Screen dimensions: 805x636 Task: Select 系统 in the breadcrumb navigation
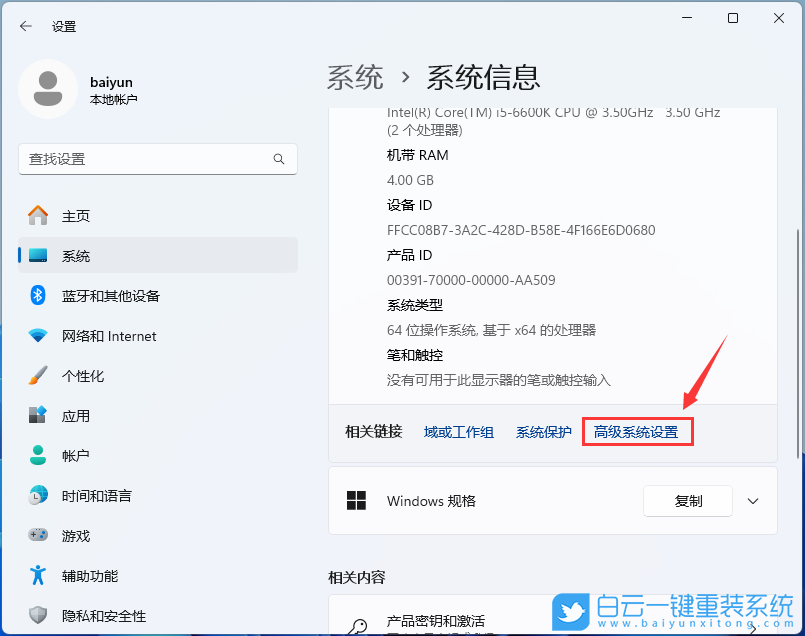coord(355,76)
